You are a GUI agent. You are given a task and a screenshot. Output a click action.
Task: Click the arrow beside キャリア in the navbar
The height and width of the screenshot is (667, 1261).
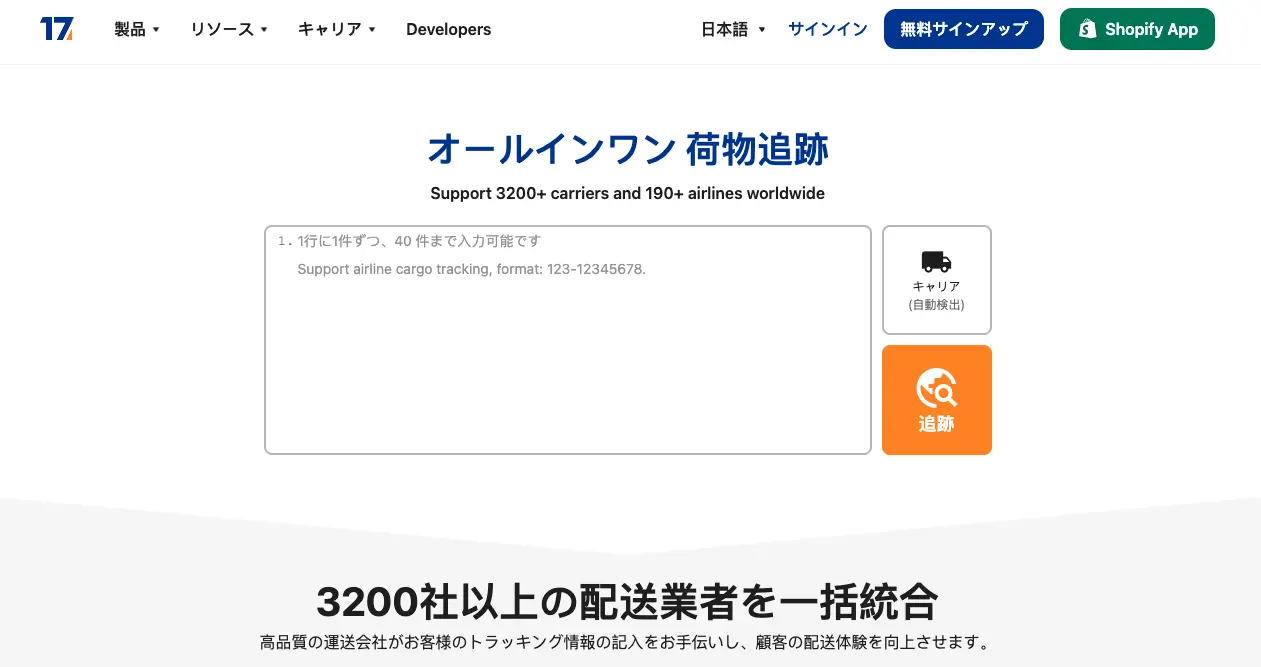[x=372, y=30]
